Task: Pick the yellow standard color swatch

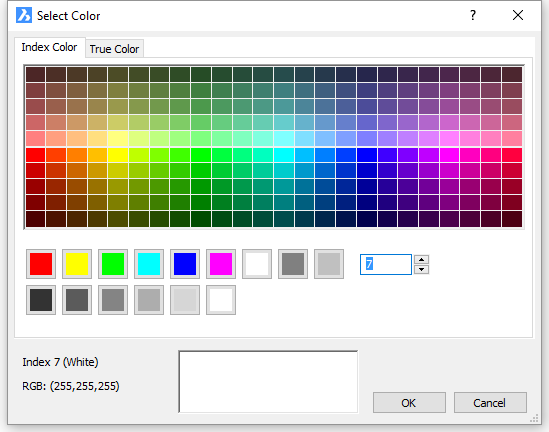Action: pyautogui.click(x=77, y=264)
